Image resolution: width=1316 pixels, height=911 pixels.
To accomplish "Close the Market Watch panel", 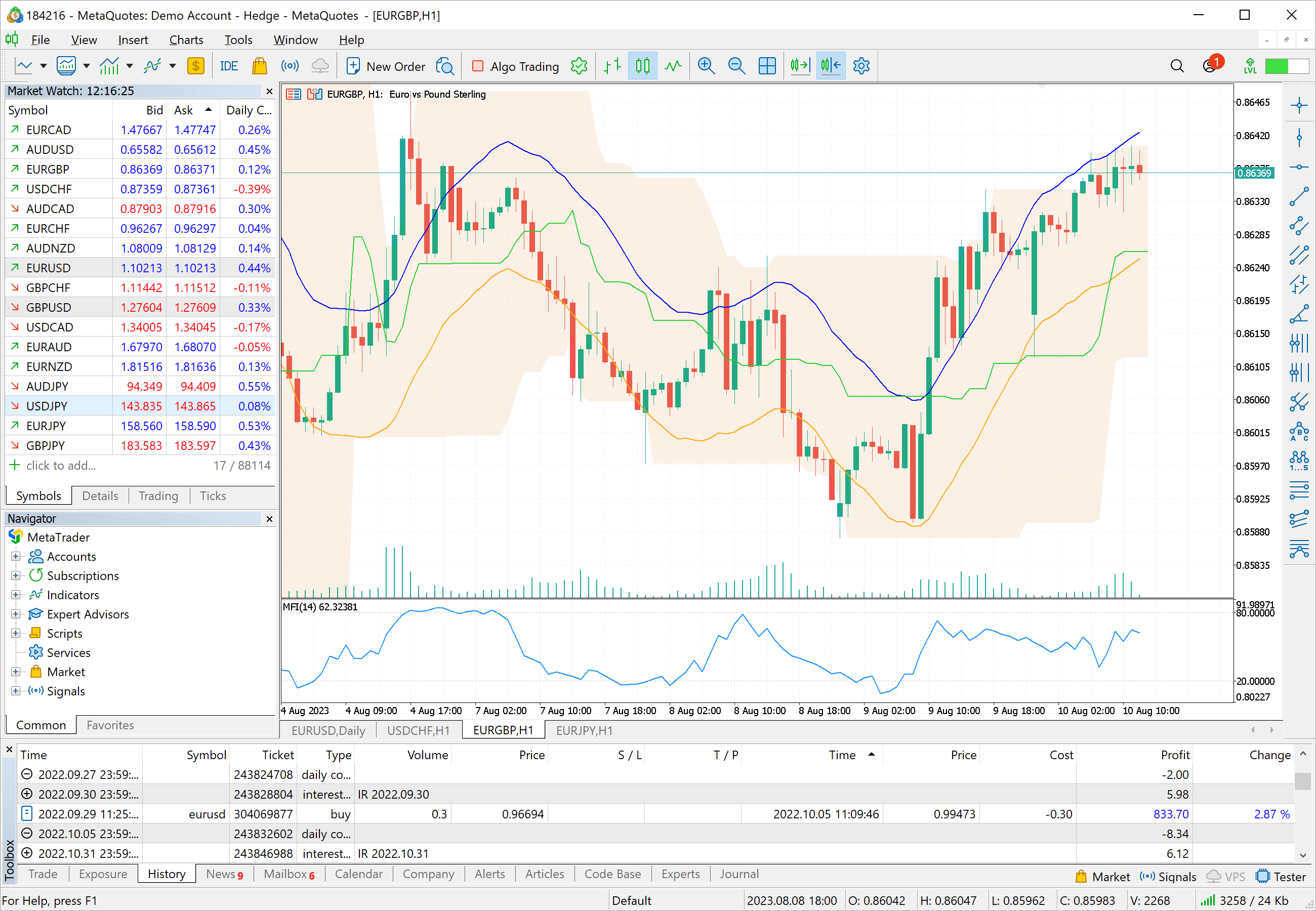I will tap(269, 91).
